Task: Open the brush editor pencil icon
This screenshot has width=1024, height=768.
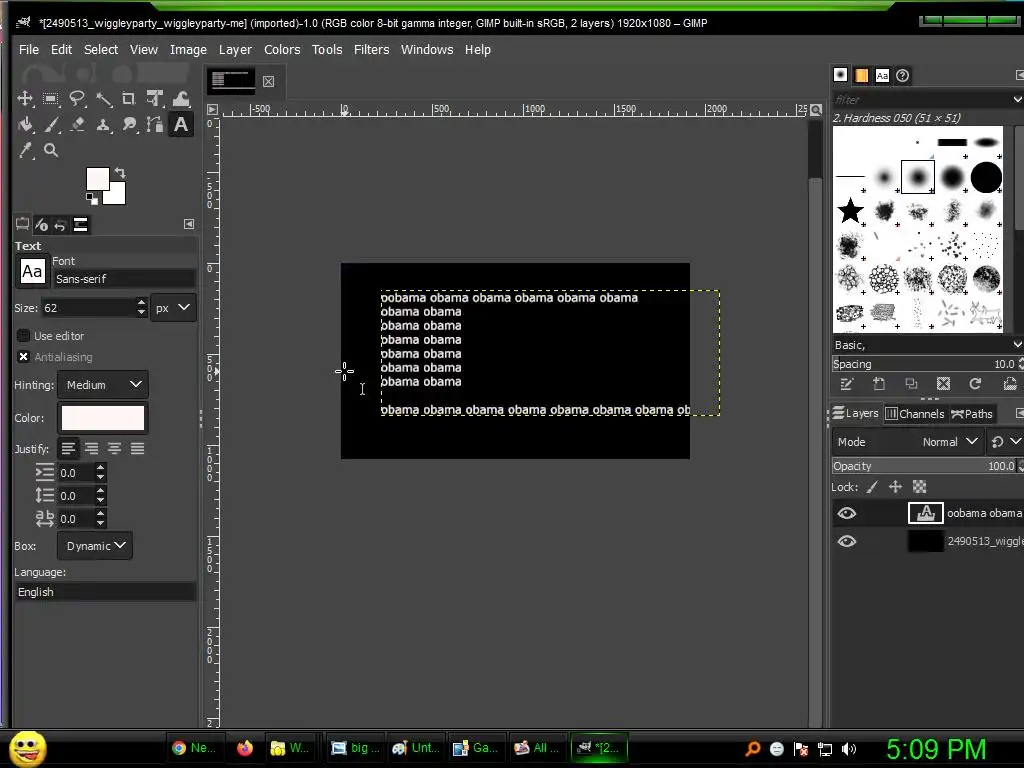Action: click(x=847, y=384)
